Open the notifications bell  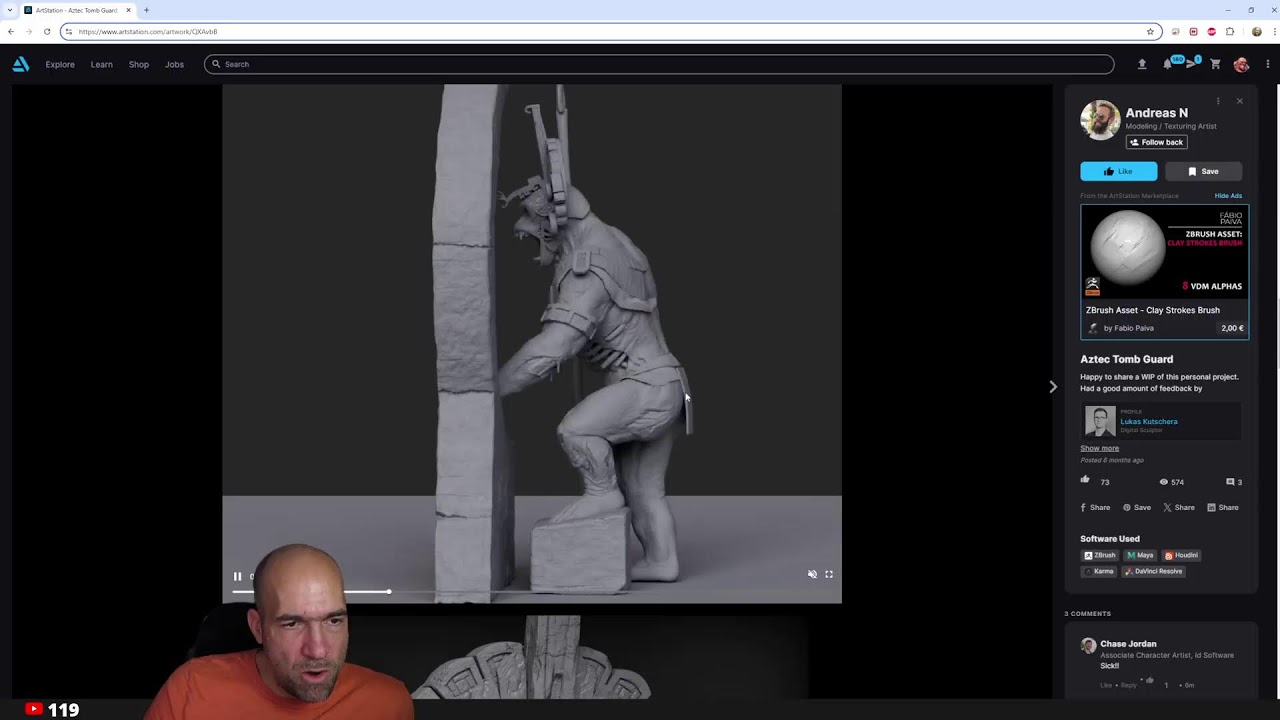point(1167,64)
